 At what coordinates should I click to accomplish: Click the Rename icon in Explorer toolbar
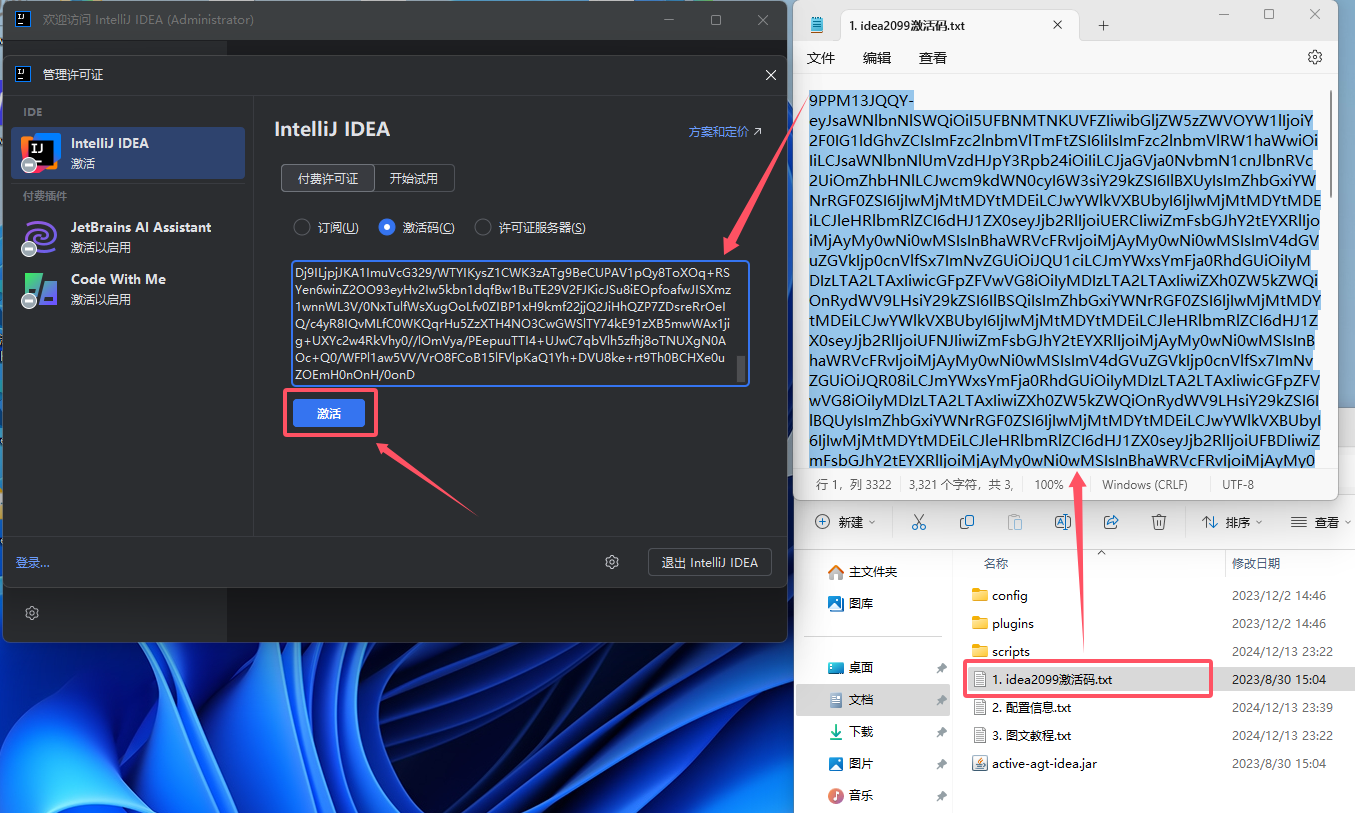tap(1063, 522)
